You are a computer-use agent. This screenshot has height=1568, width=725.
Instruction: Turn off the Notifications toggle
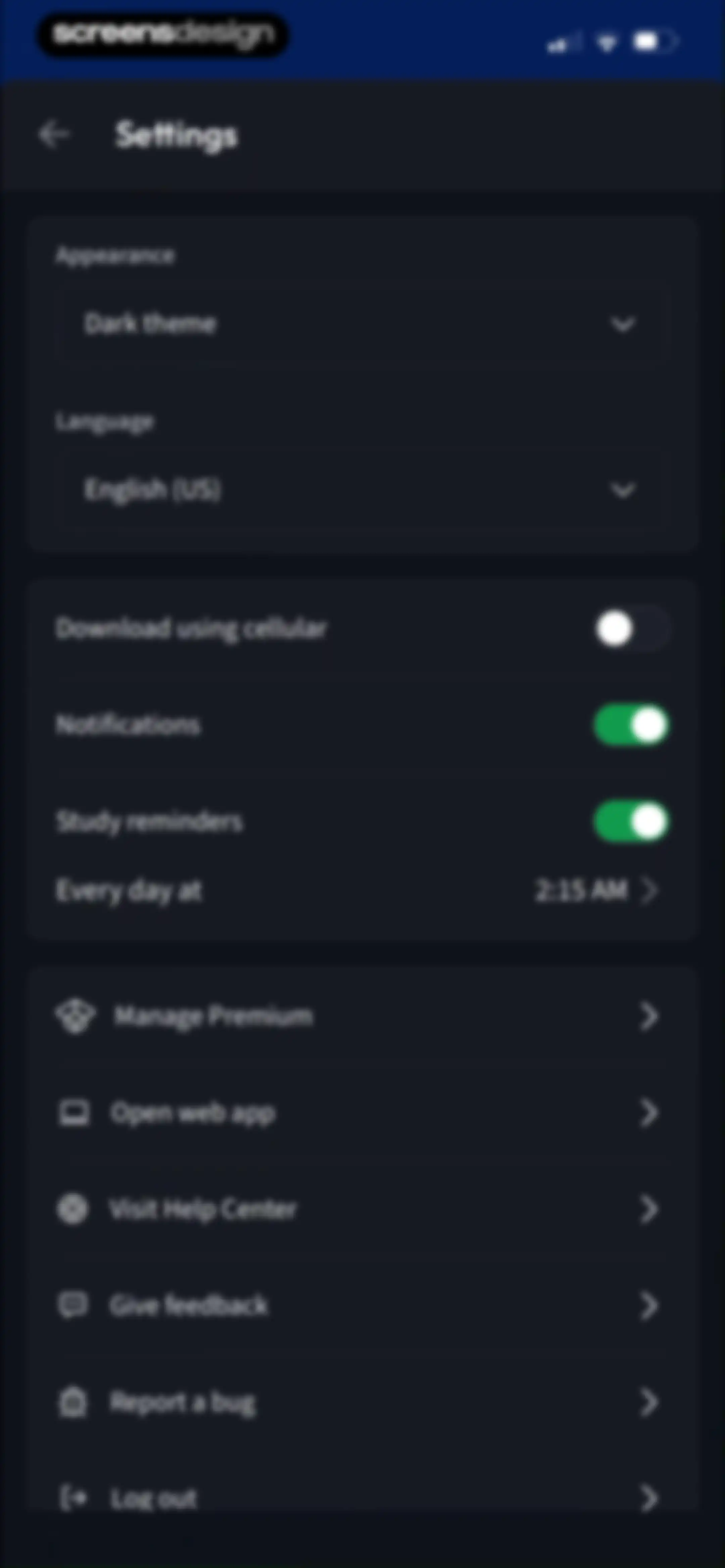tap(631, 725)
